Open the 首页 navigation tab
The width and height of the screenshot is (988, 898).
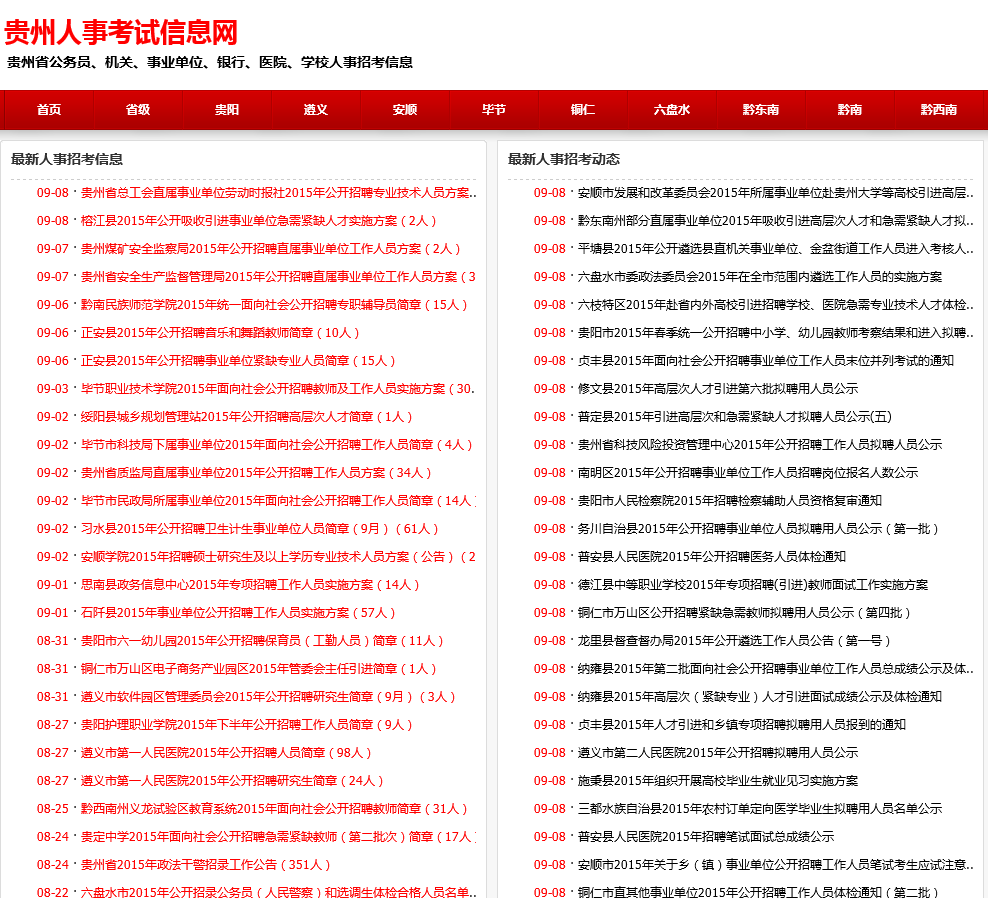coord(49,110)
